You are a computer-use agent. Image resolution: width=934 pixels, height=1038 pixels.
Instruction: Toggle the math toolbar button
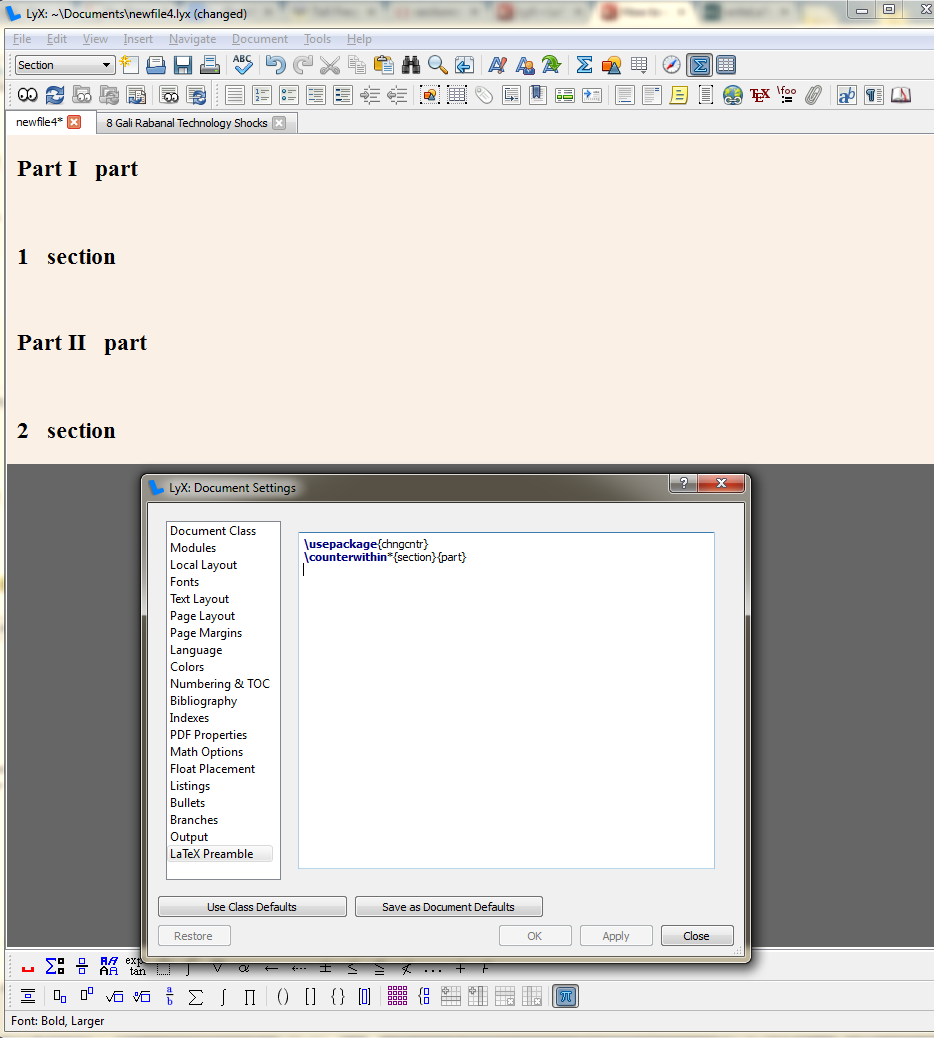click(x=700, y=65)
